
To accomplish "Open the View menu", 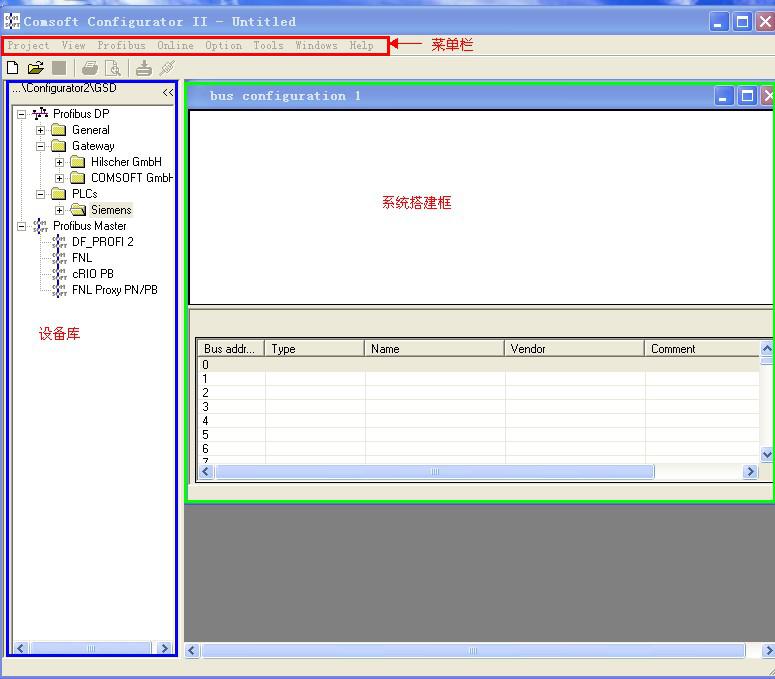I will 73,45.
